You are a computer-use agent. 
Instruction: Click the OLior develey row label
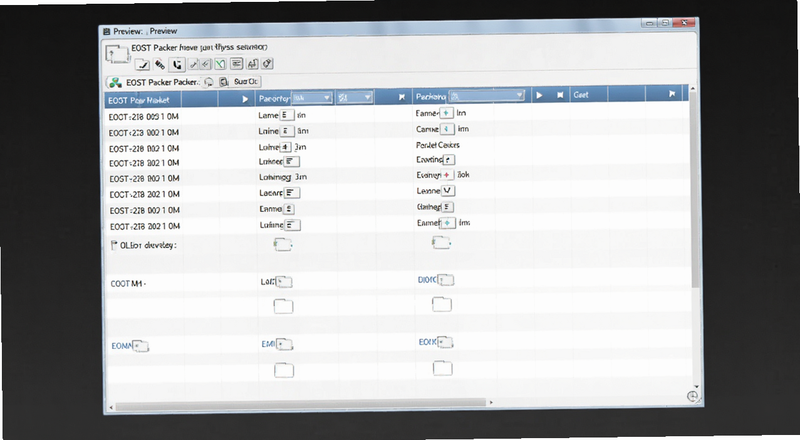point(148,246)
